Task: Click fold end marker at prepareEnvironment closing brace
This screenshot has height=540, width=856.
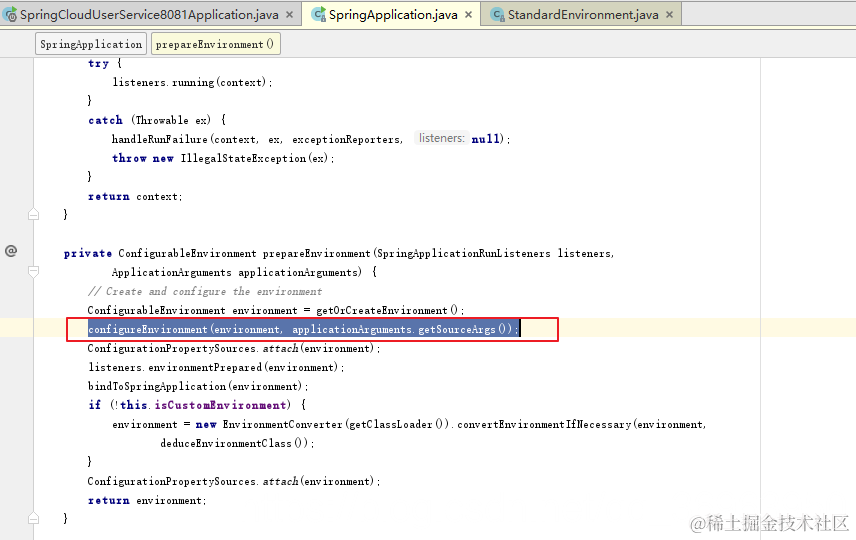Action: coord(33,518)
